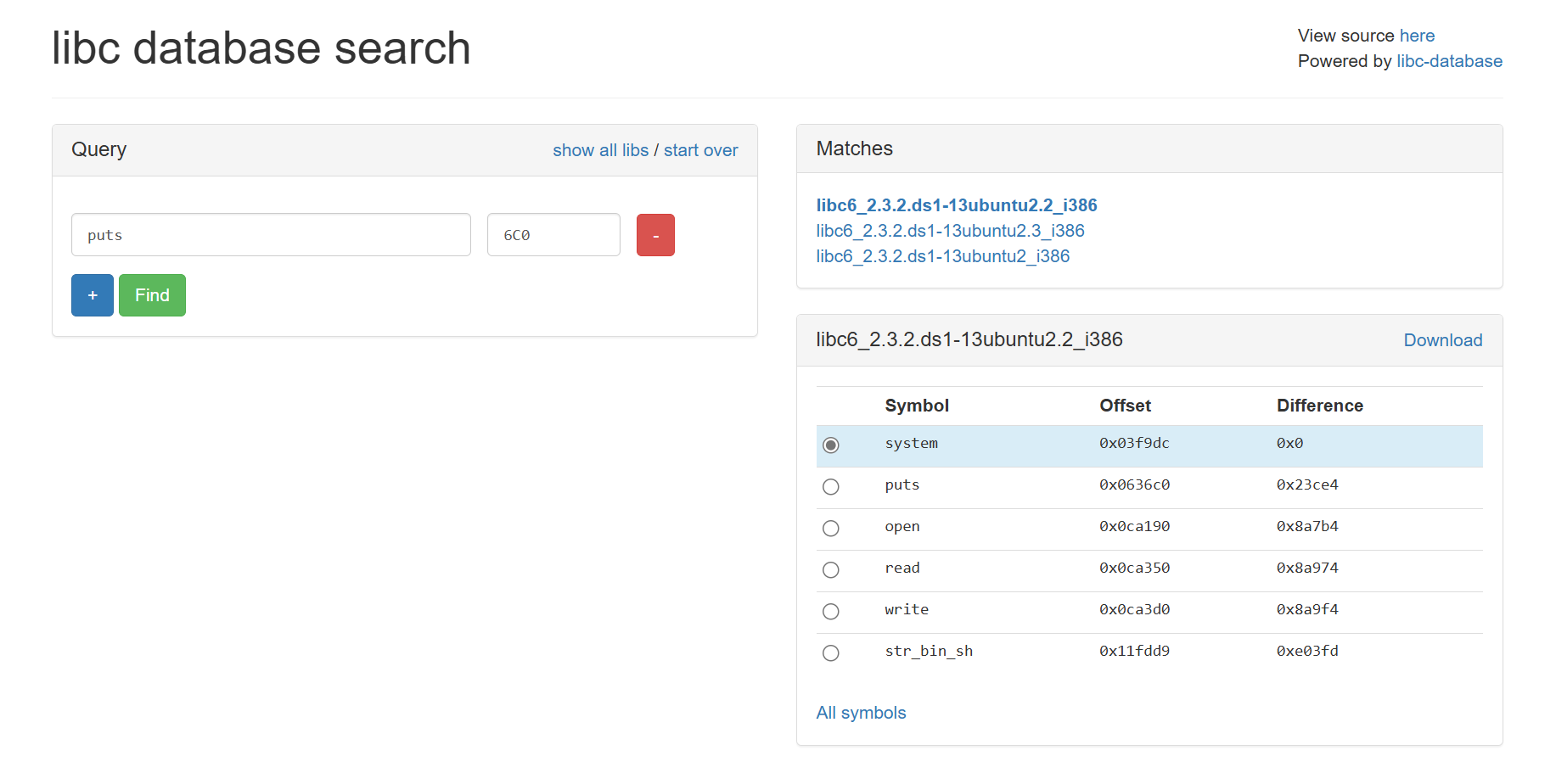View the All symbols link
The image size is (1556, 784).
pyautogui.click(x=861, y=713)
